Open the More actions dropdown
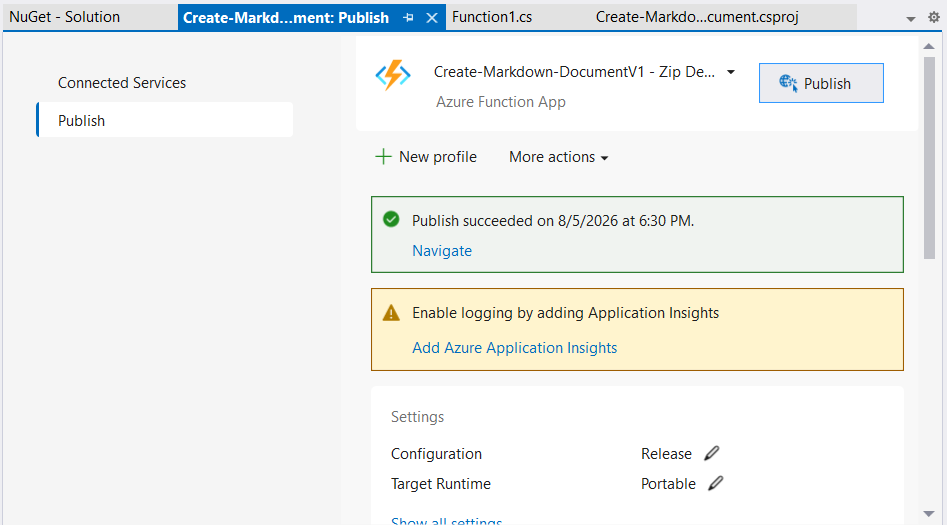The width and height of the screenshot is (947, 525). (558, 157)
